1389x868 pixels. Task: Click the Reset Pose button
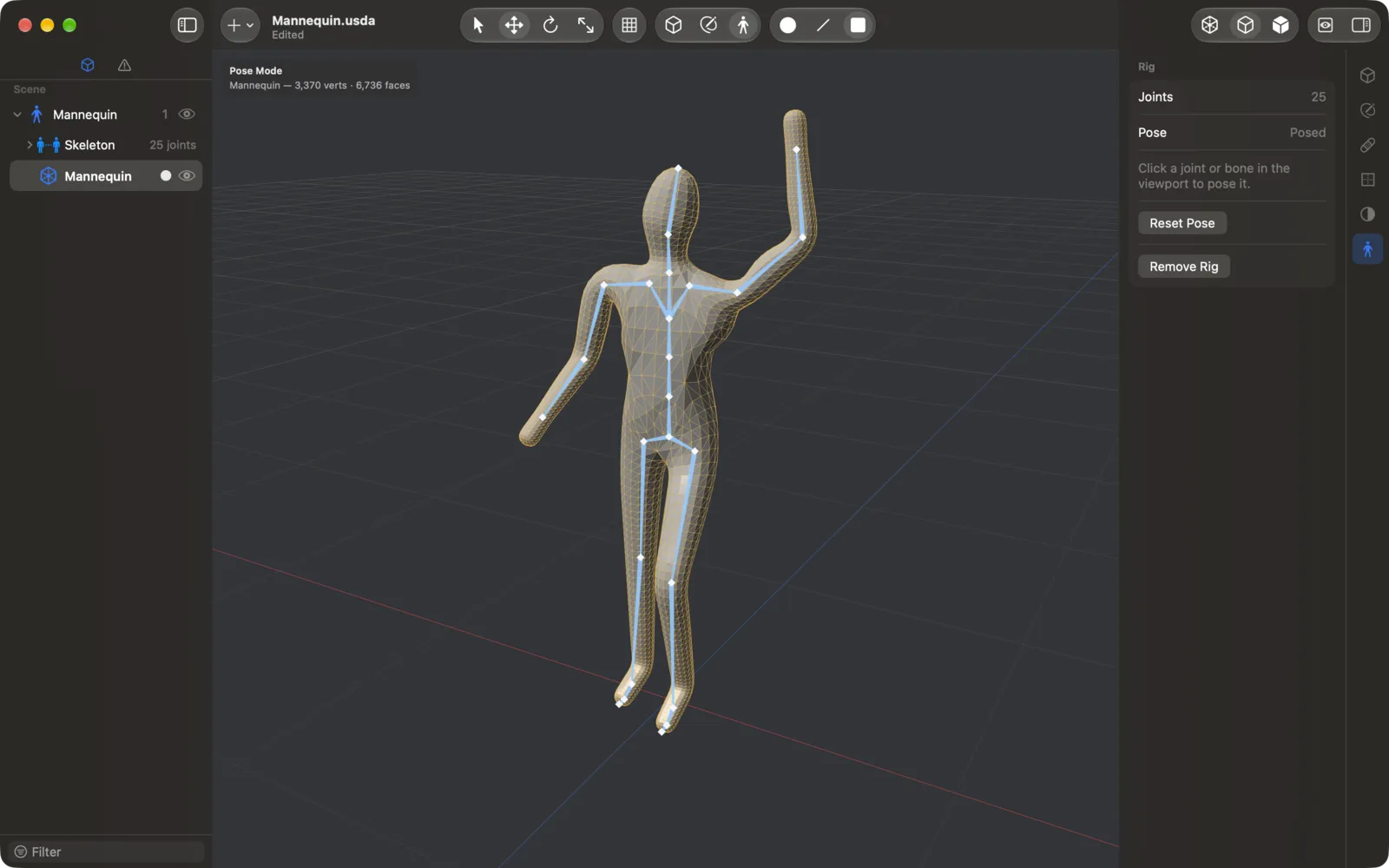pos(1182,223)
